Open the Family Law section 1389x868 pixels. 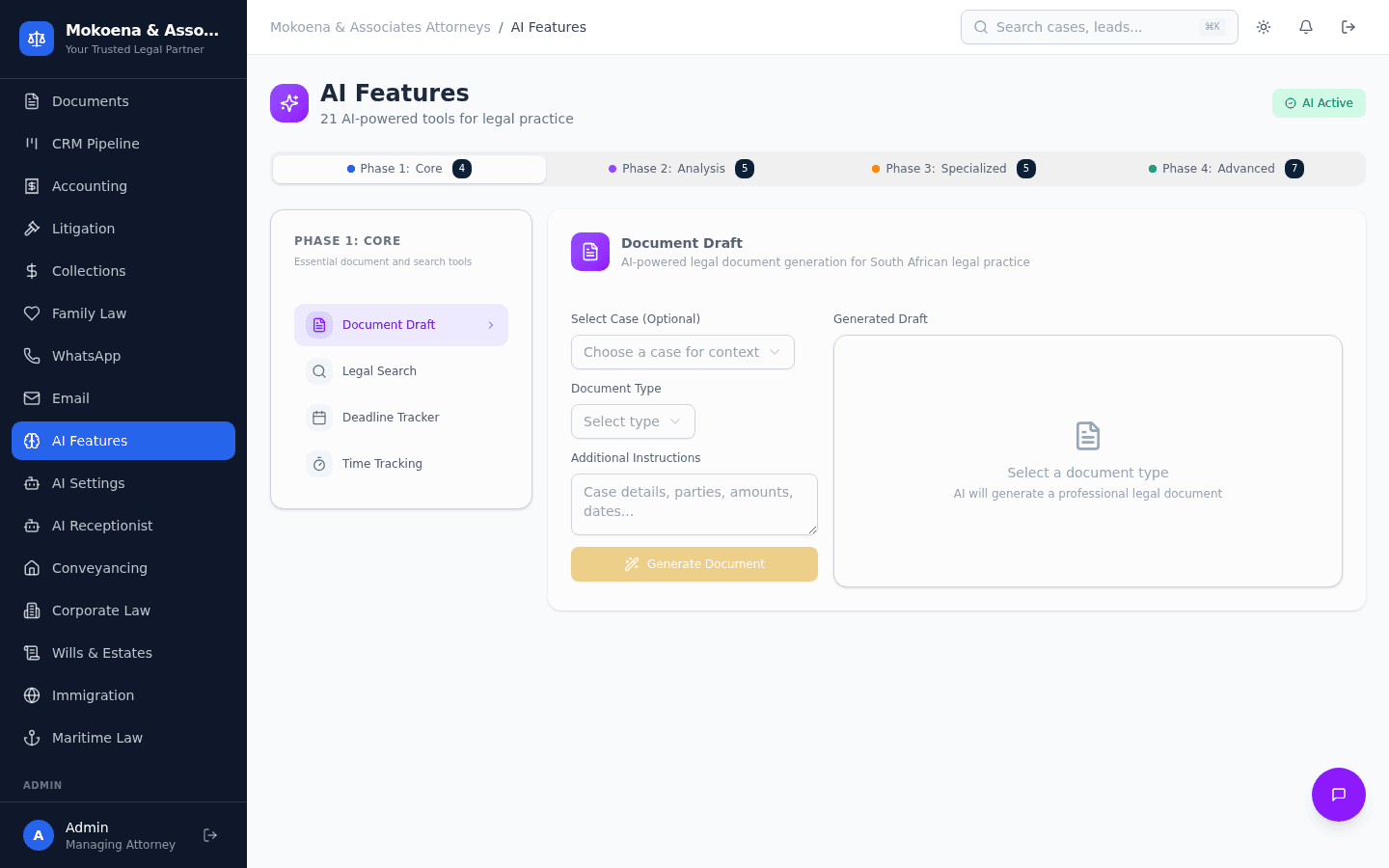coord(123,313)
